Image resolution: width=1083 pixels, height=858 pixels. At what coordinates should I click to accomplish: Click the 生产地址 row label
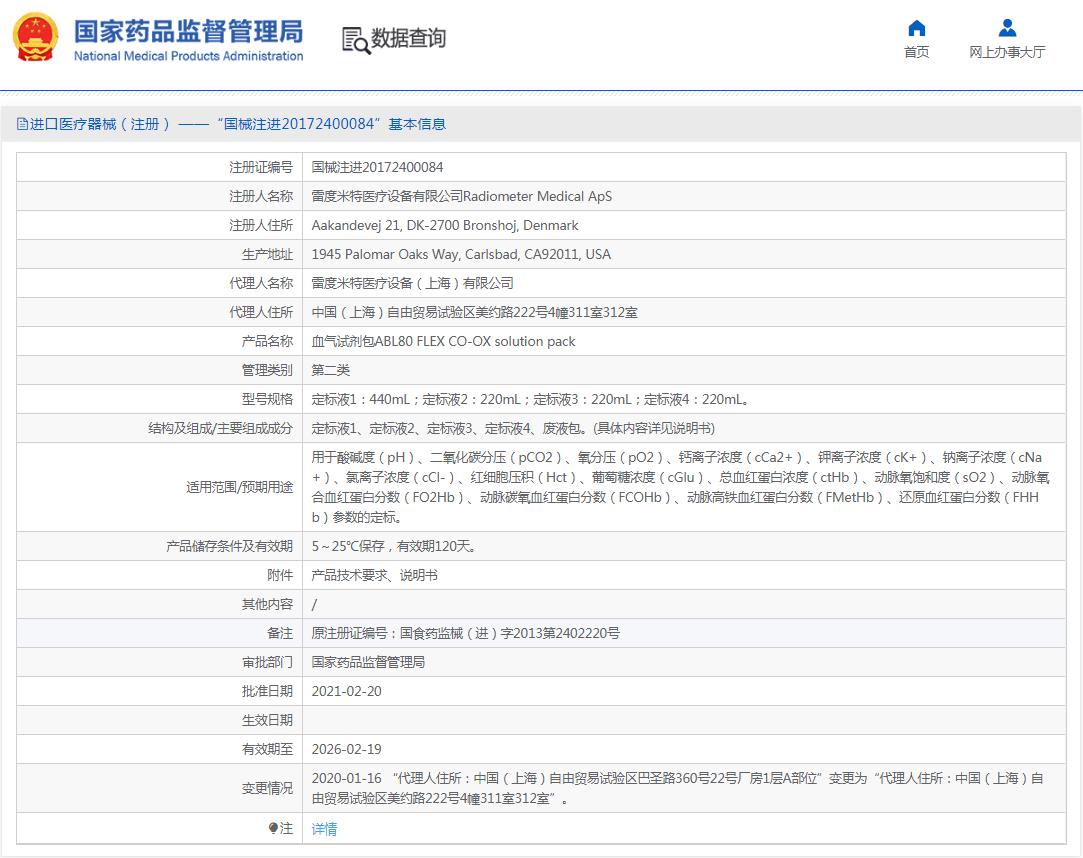point(267,254)
